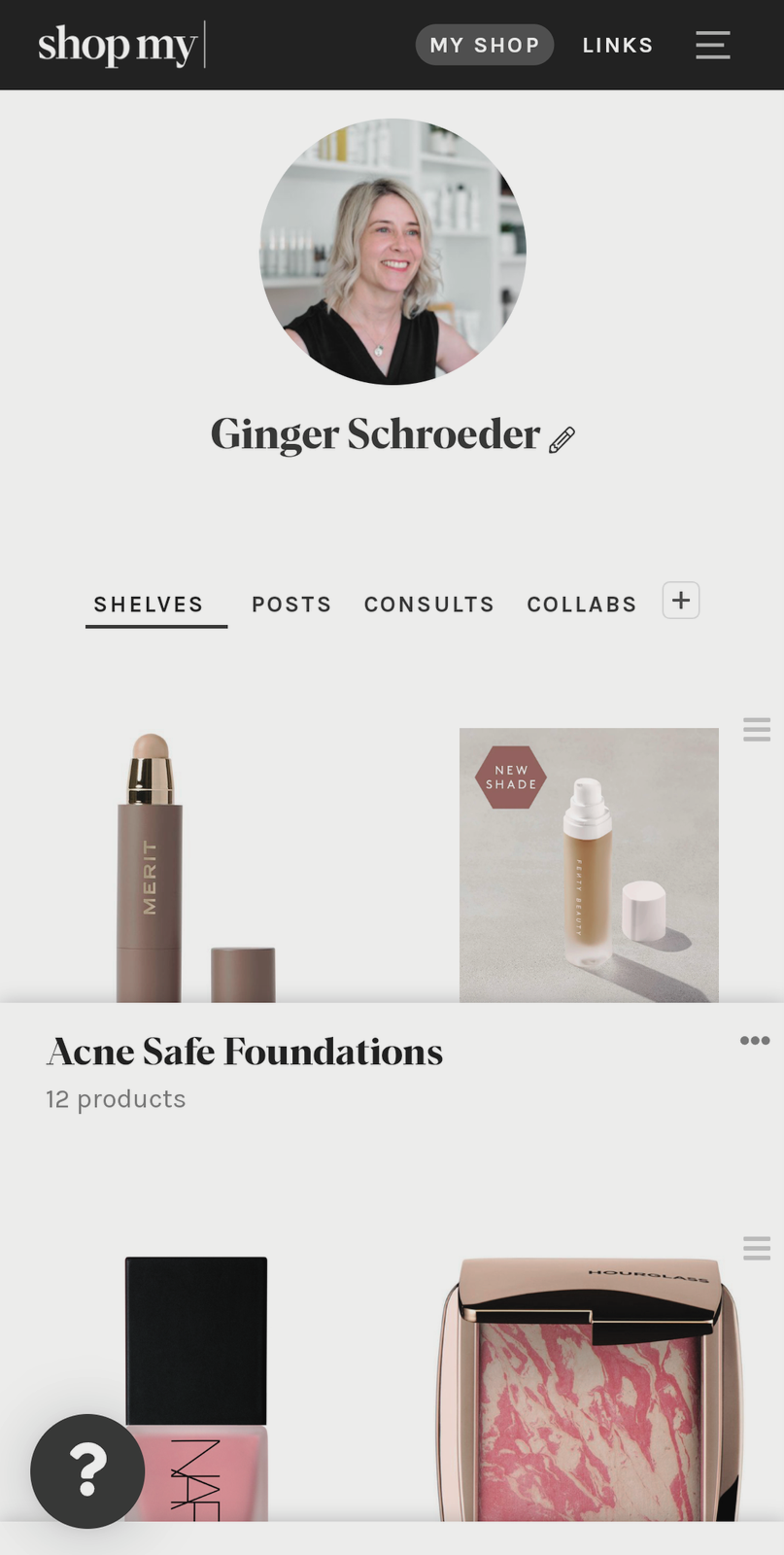Grab reorder handle beside Hourglass blush shelf
The image size is (784, 1555).
tap(757, 1248)
